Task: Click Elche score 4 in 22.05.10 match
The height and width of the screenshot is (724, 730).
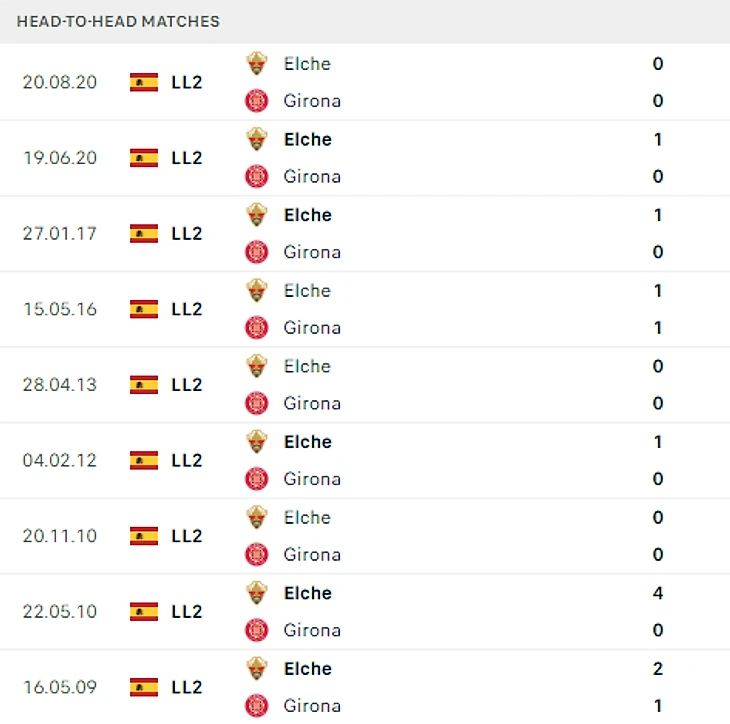Action: click(658, 593)
